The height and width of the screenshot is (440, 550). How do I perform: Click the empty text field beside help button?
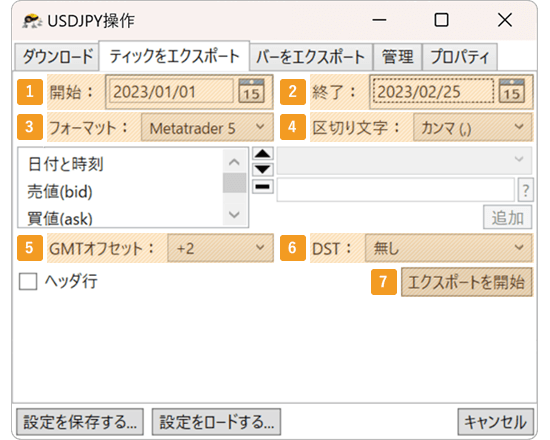396,190
